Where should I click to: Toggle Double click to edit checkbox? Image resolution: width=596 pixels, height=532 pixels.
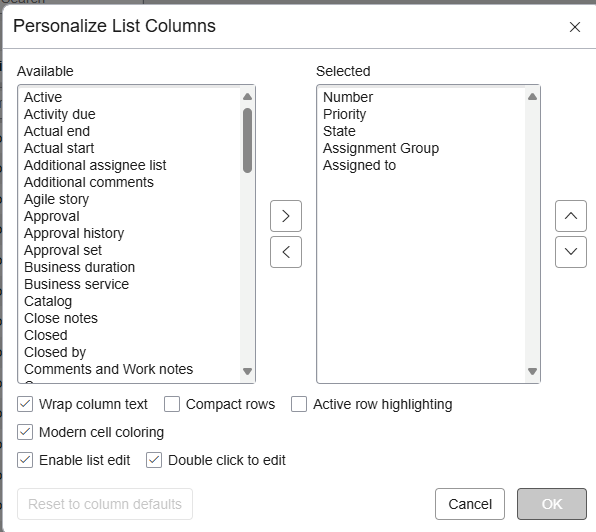[x=154, y=460]
